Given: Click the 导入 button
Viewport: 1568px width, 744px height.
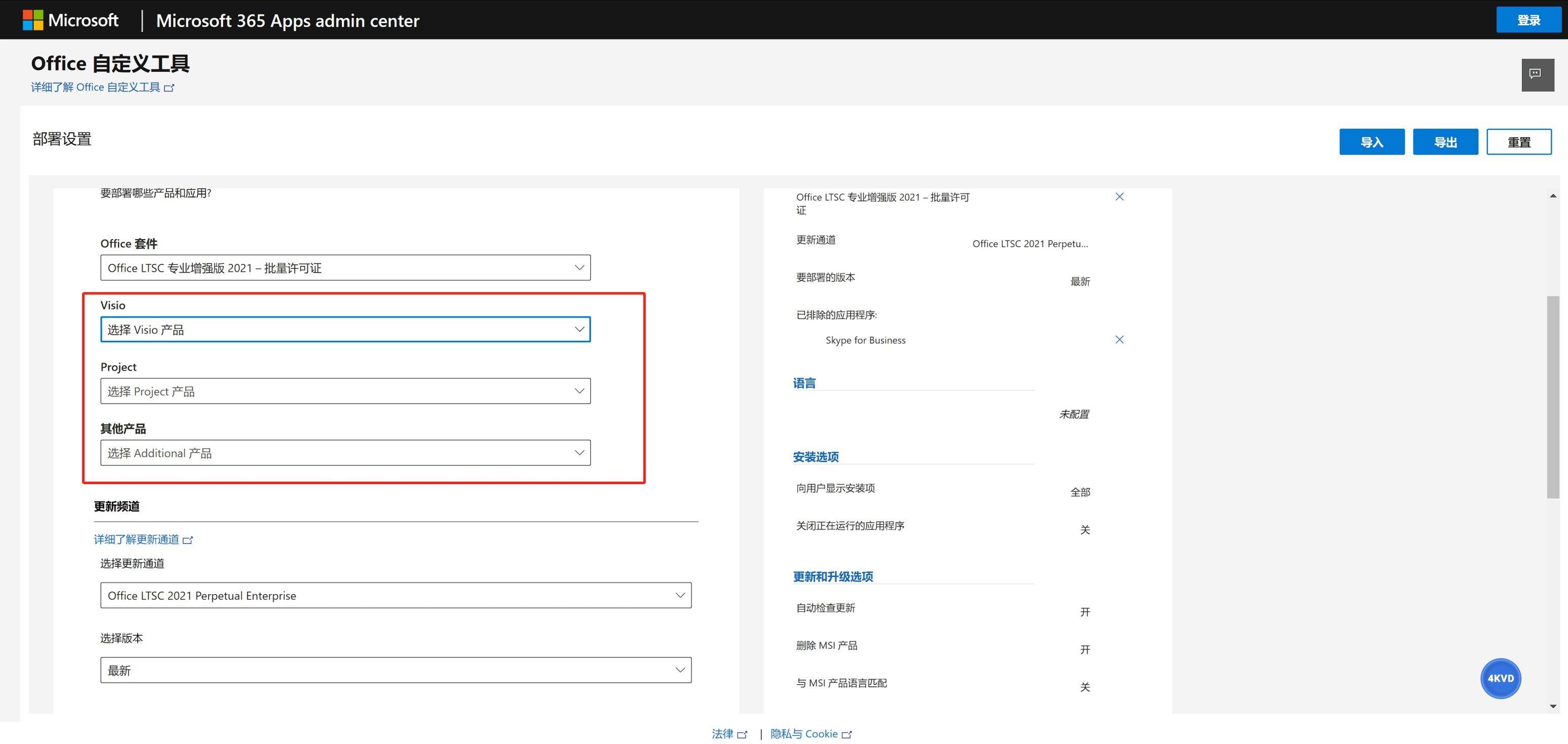Looking at the screenshot, I should [x=1371, y=142].
